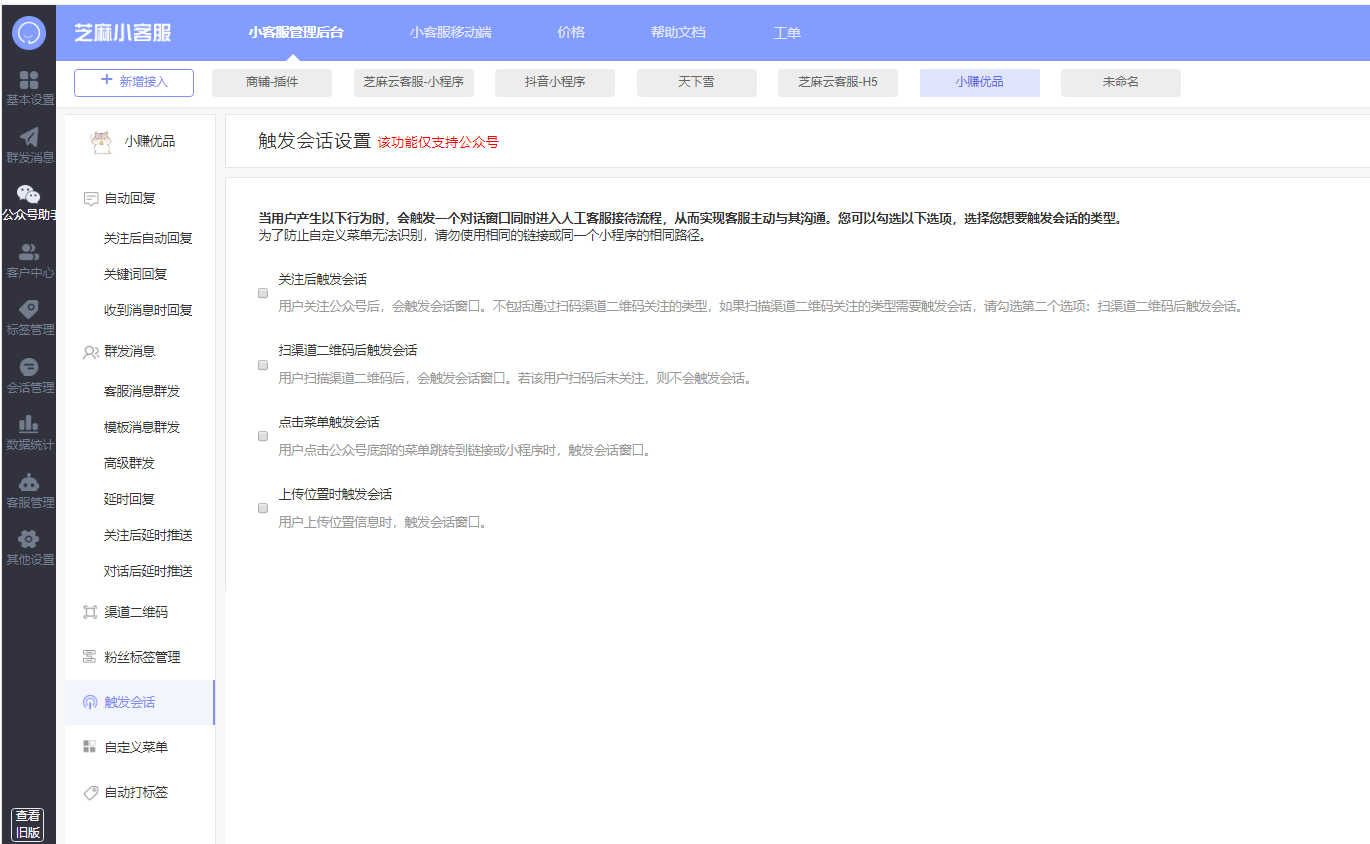This screenshot has height=844, width=1370.
Task: Click the 小赚优品 avatar image
Action: [x=100, y=142]
